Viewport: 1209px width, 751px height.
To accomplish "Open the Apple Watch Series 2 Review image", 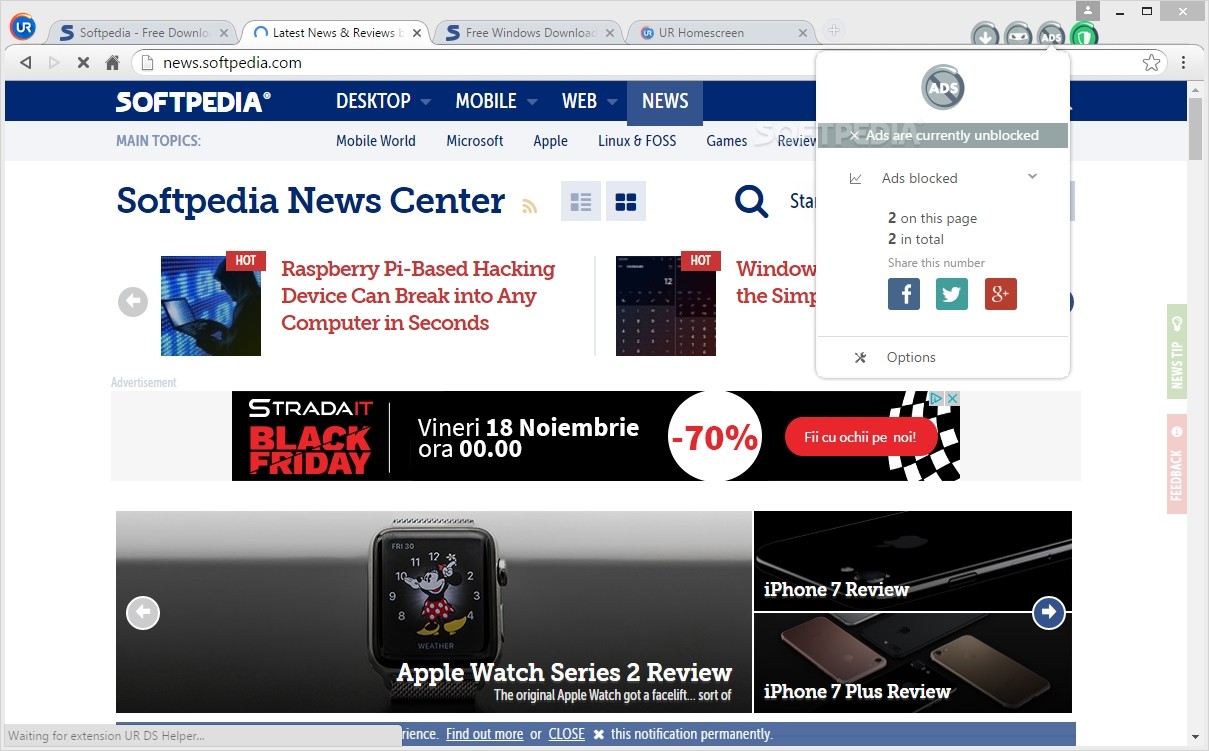I will point(434,612).
